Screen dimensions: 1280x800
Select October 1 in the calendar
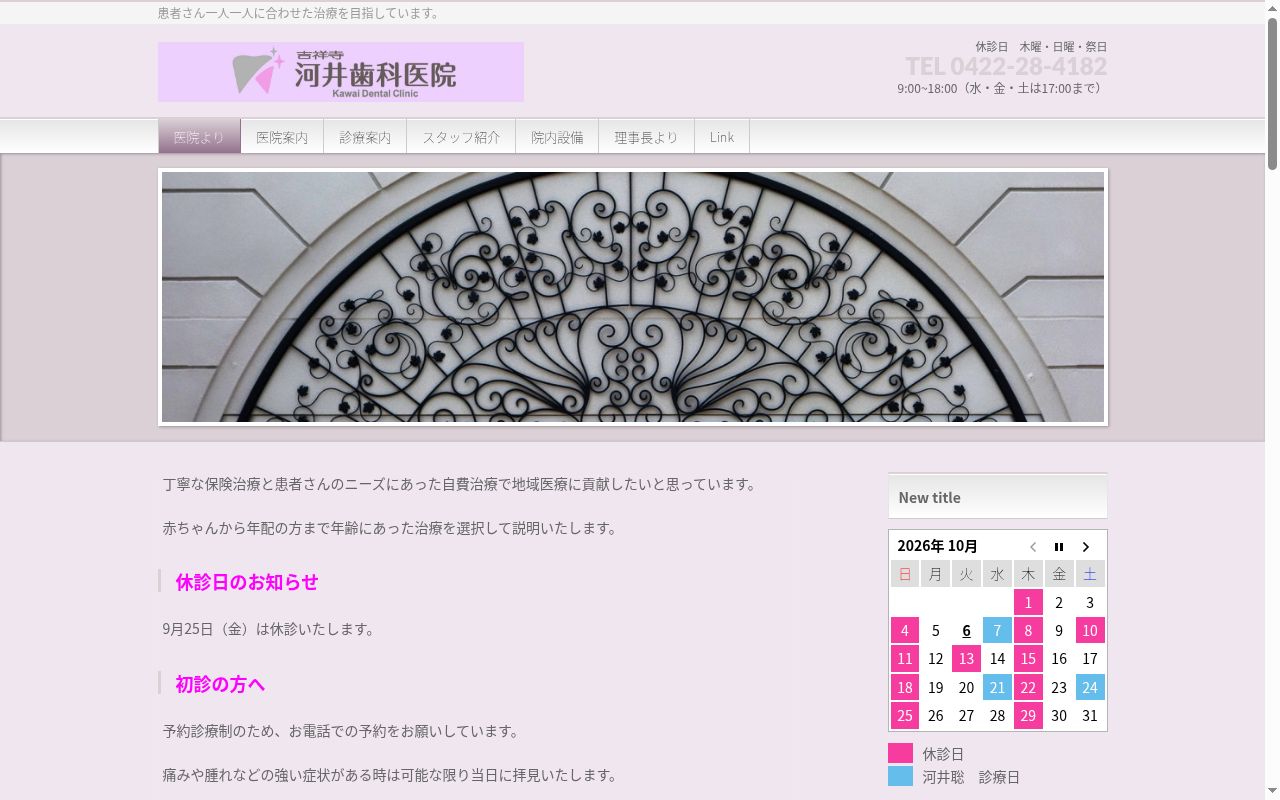(x=1028, y=602)
